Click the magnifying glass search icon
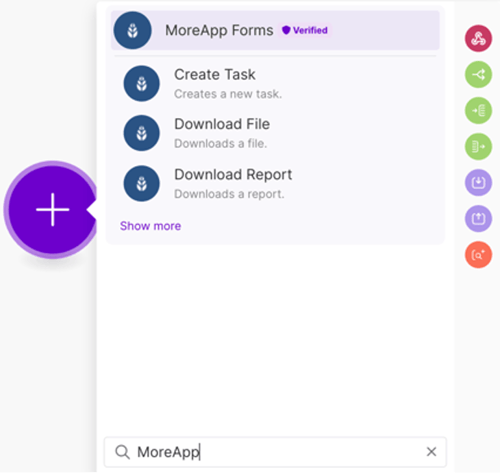The image size is (500, 473). 122,452
